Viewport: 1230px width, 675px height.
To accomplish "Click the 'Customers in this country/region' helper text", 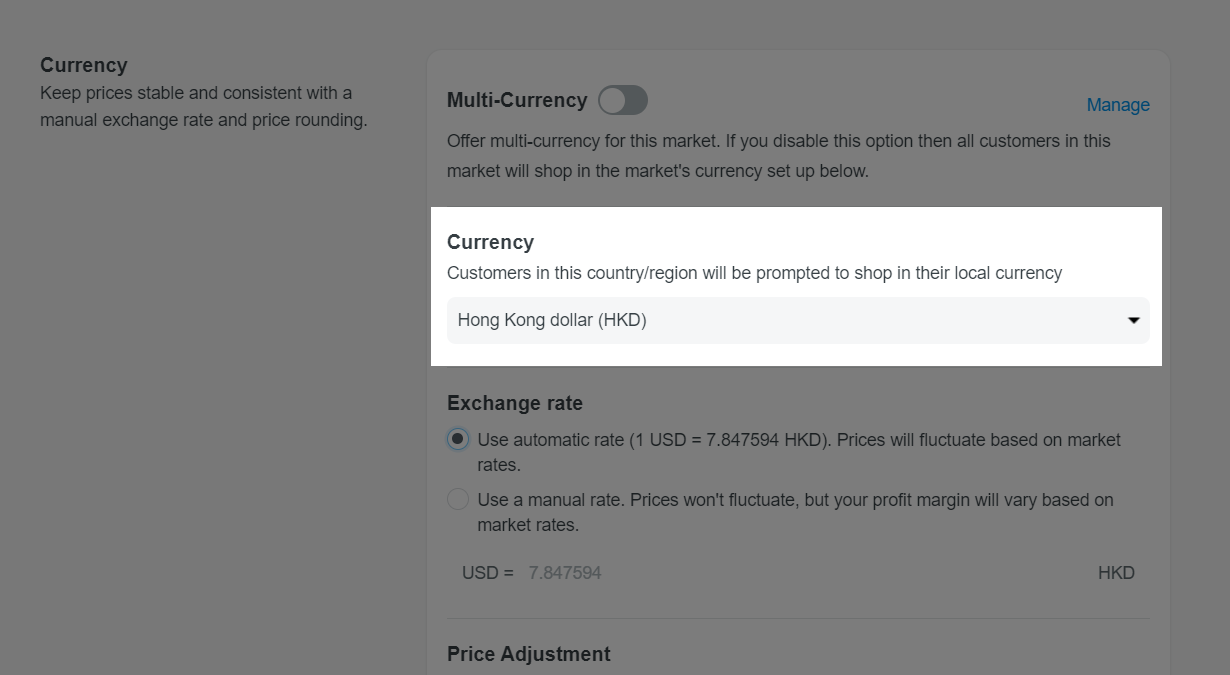I will coord(754,273).
